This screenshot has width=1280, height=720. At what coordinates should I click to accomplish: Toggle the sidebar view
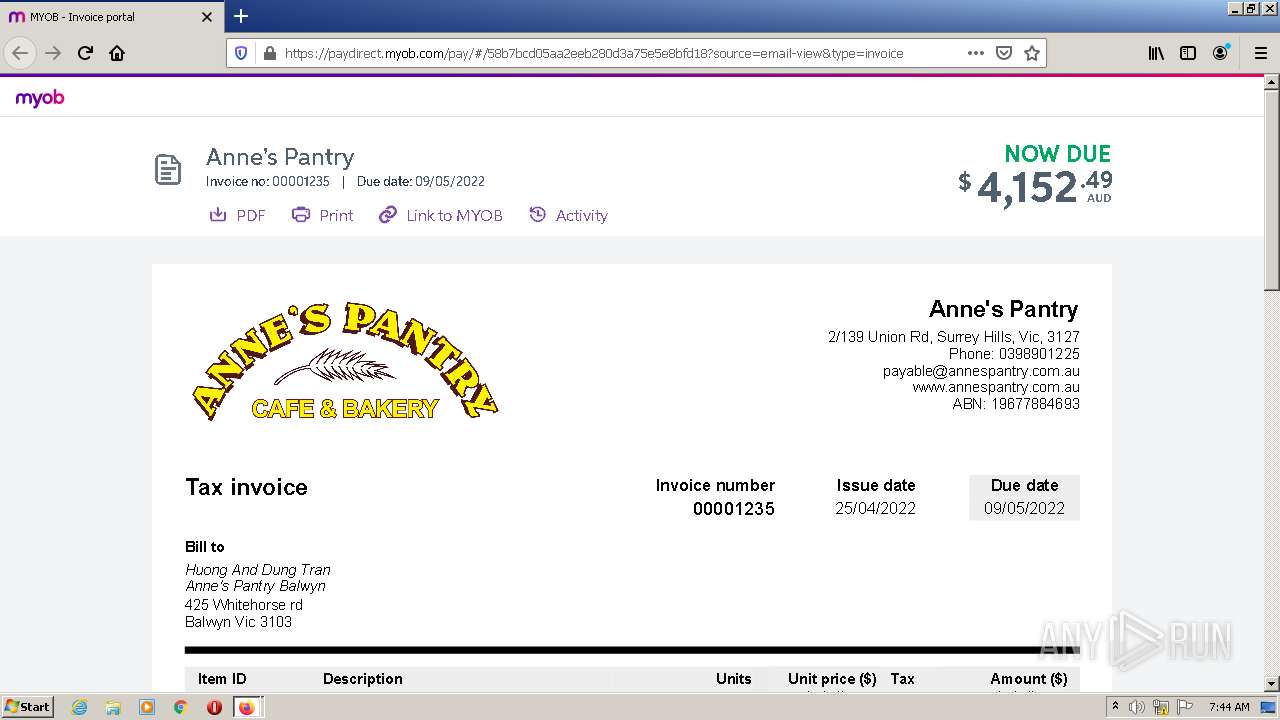click(x=1188, y=53)
